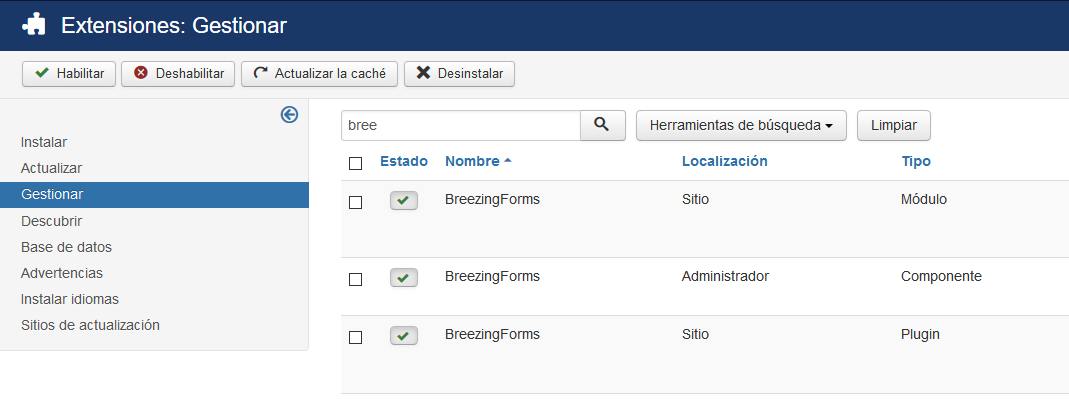Toggle status of BreezingForms Componente
Image resolution: width=1069 pixels, height=414 pixels.
click(404, 278)
